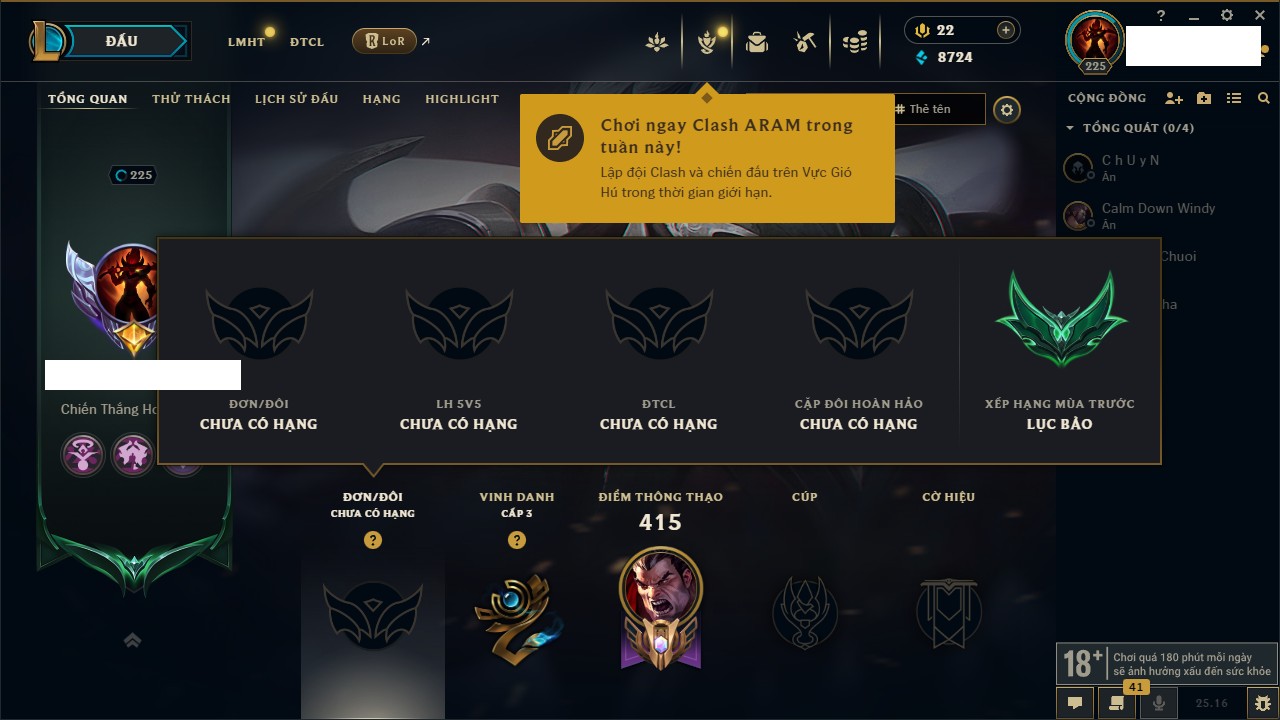This screenshot has width=1280, height=720.
Task: Click the Thẻ tên input field
Action: pos(938,109)
